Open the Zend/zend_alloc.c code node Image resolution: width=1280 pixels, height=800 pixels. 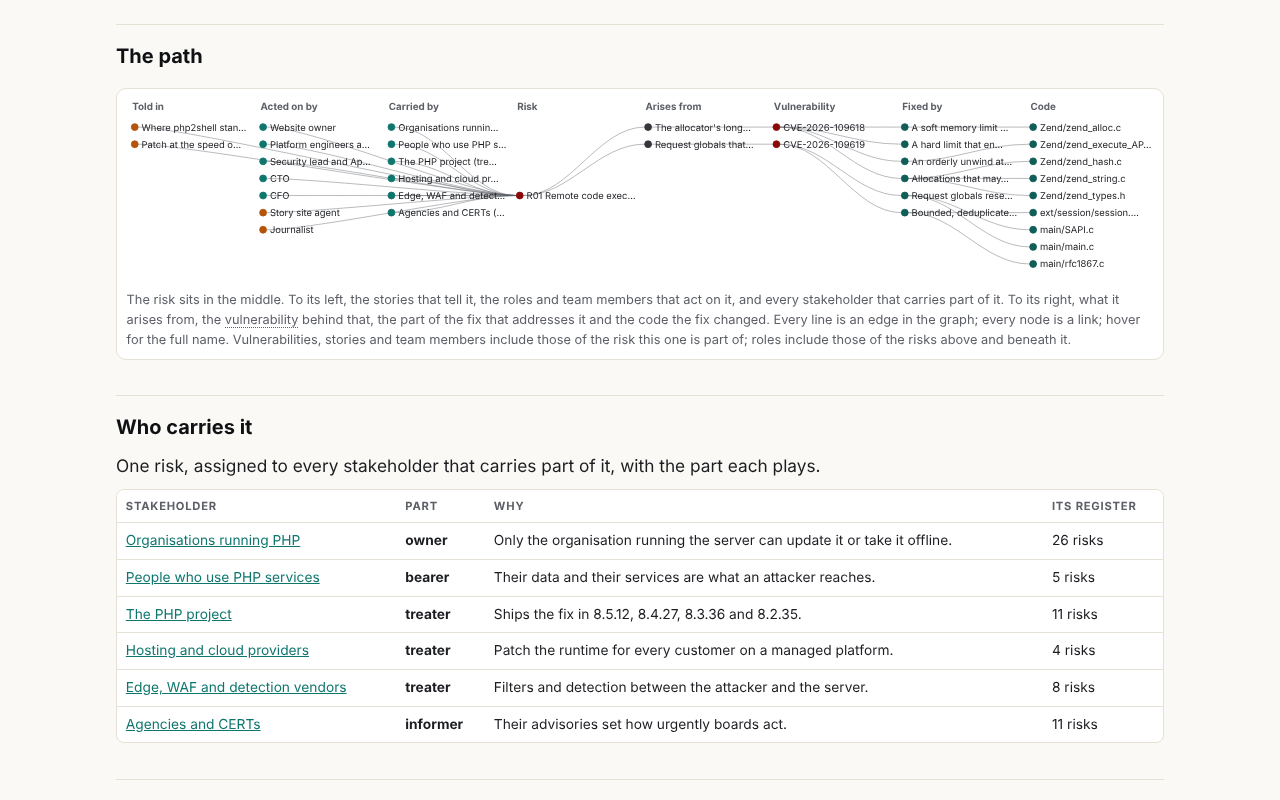(1075, 128)
